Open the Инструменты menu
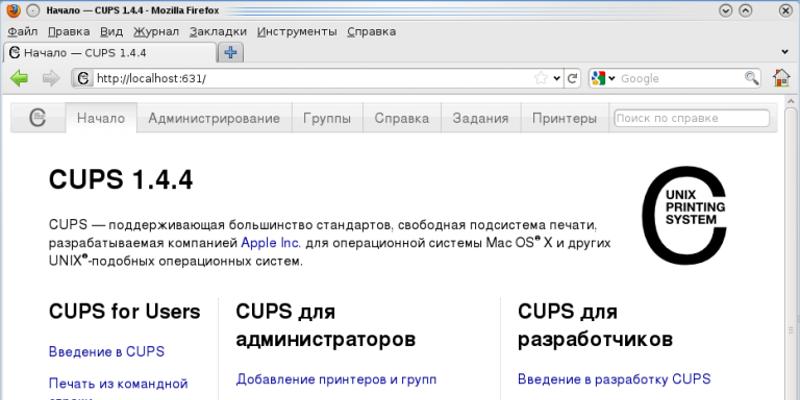Viewport: 800px width, 400px height. coord(297,32)
